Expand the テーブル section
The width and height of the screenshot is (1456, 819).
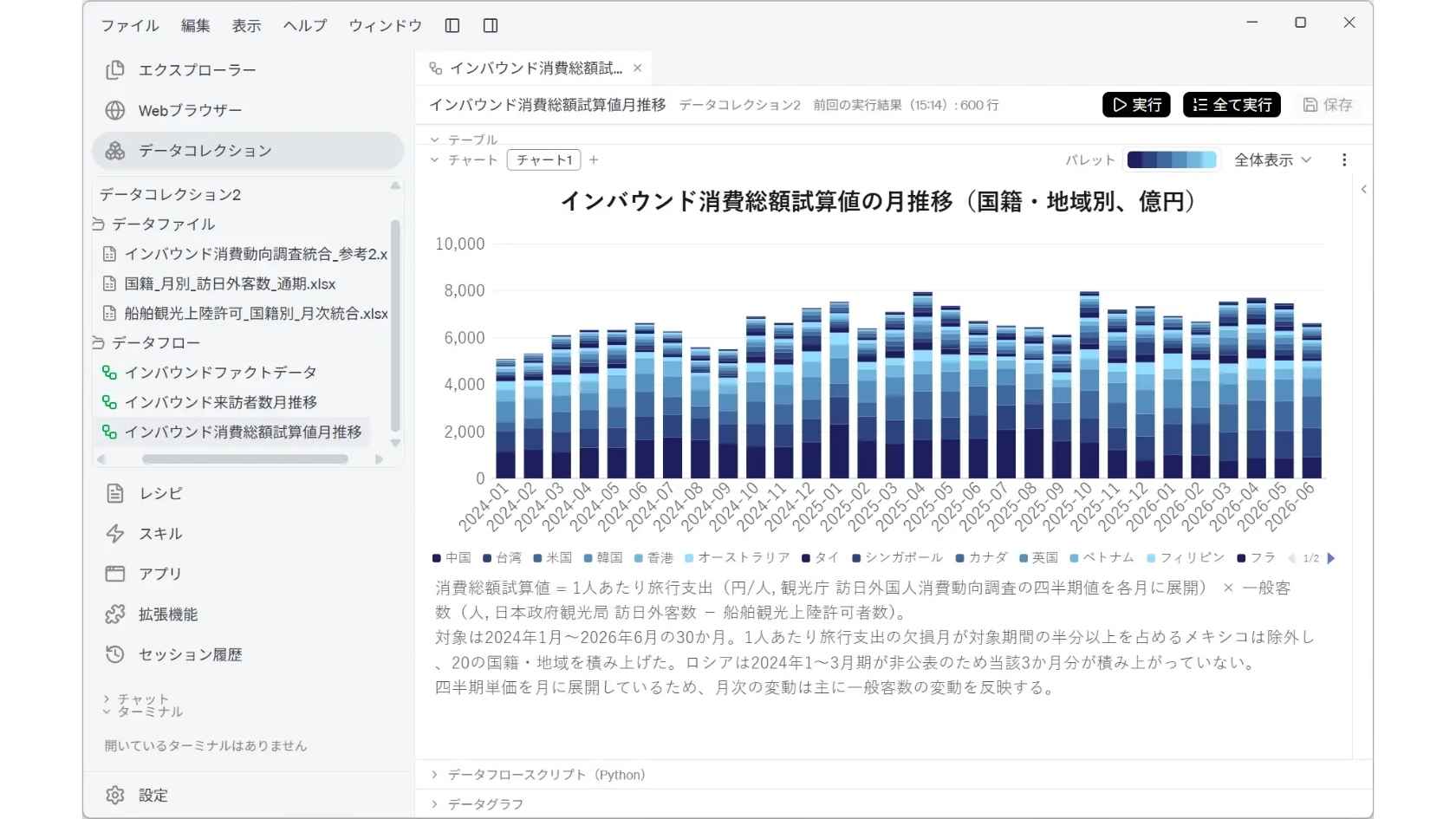point(465,140)
